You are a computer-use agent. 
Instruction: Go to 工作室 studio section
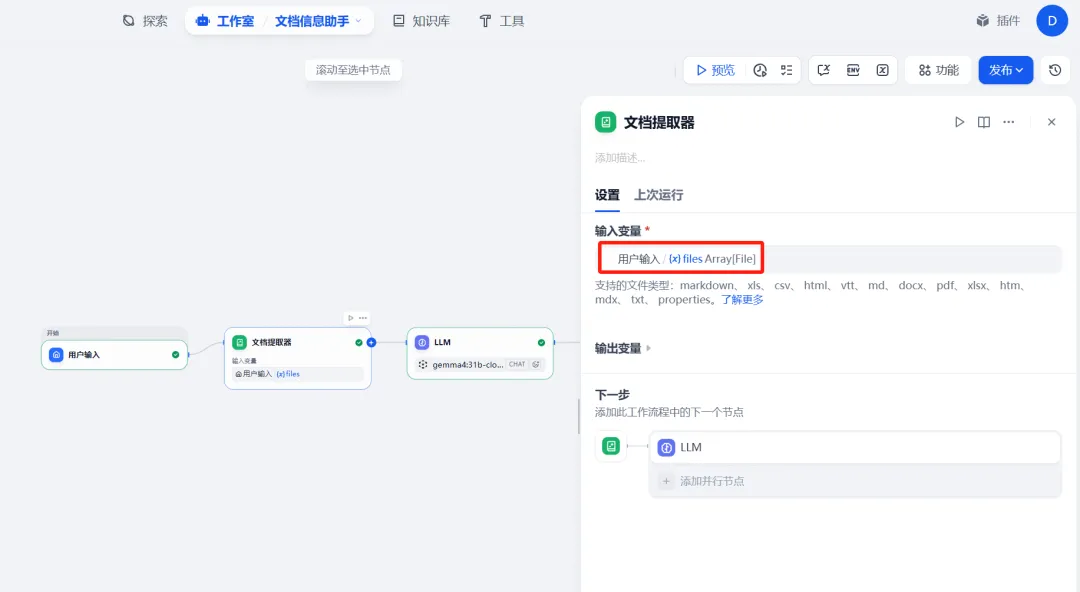225,21
